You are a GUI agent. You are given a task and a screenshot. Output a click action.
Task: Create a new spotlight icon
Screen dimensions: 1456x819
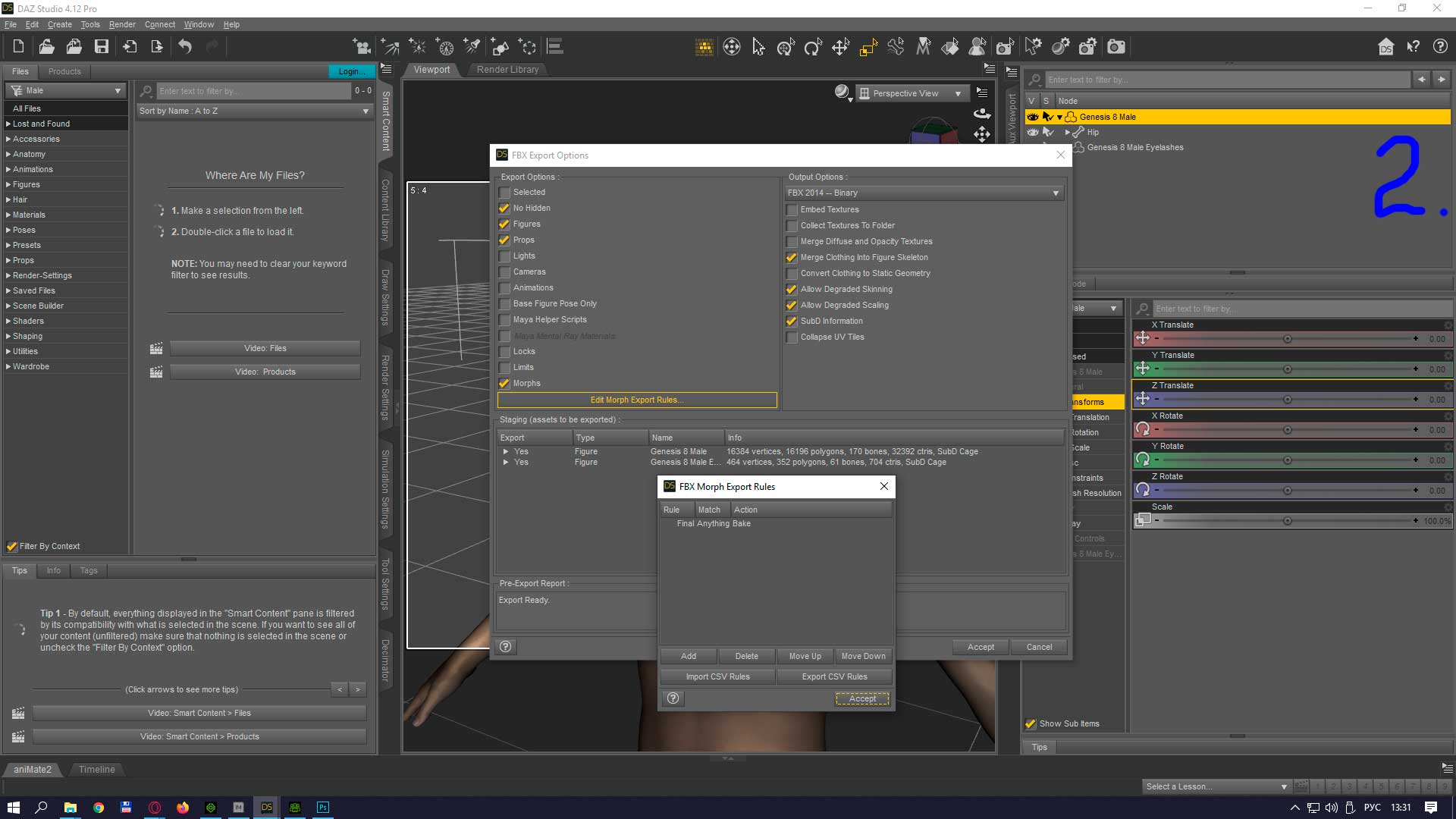point(472,47)
